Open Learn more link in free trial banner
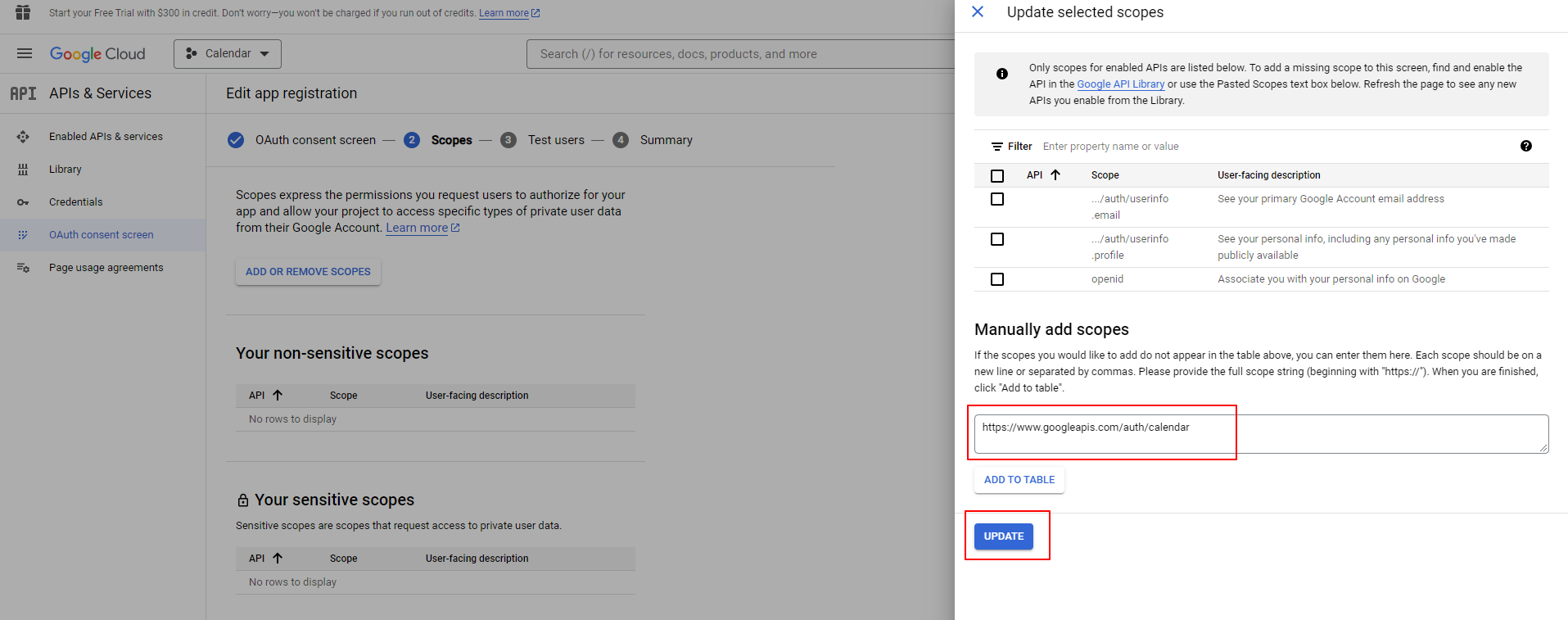1568x620 pixels. (x=509, y=13)
